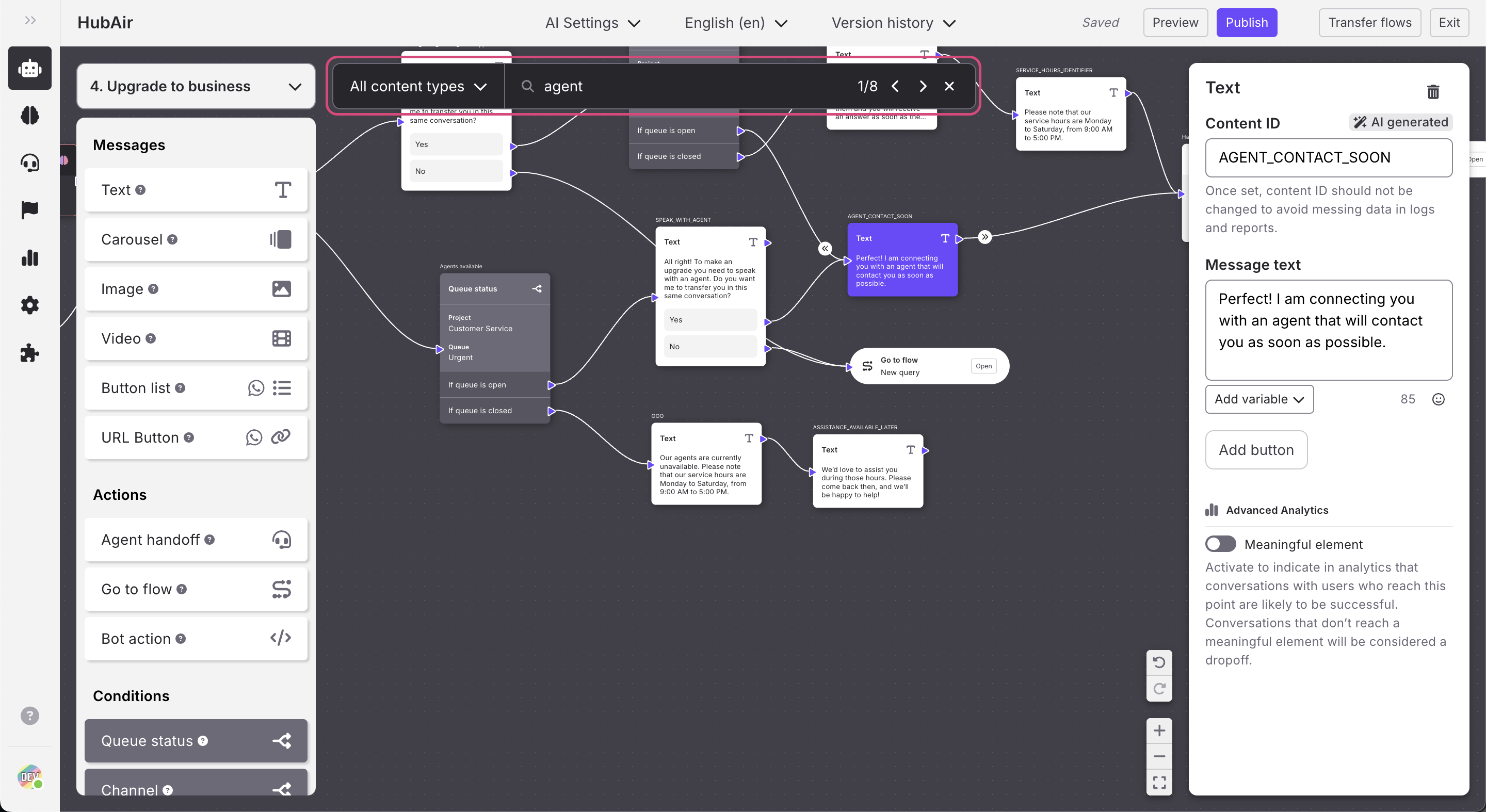
Task: Open the emoji picker for message text
Action: [x=1438, y=399]
